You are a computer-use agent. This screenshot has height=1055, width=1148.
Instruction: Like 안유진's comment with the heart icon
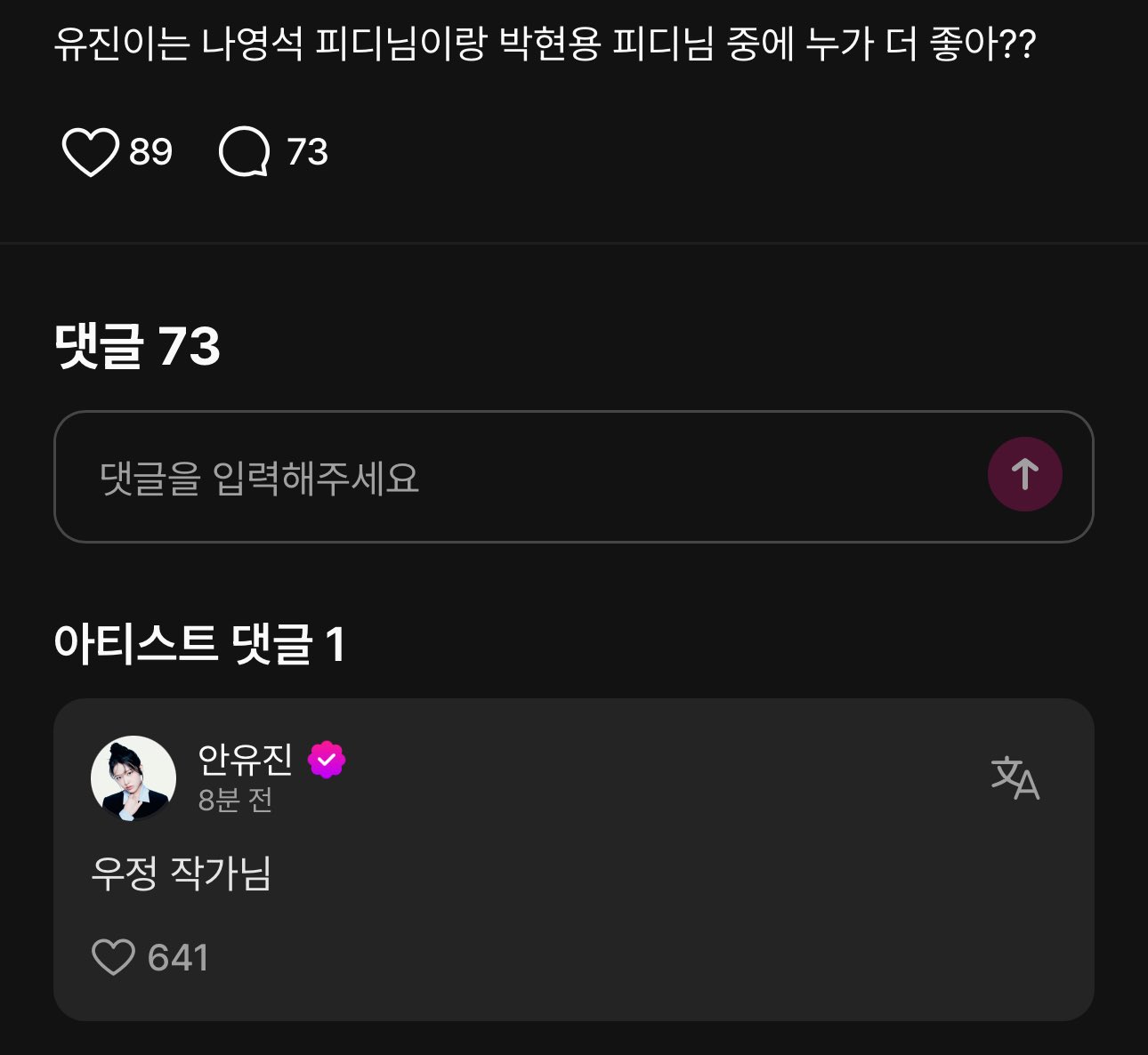(x=113, y=958)
